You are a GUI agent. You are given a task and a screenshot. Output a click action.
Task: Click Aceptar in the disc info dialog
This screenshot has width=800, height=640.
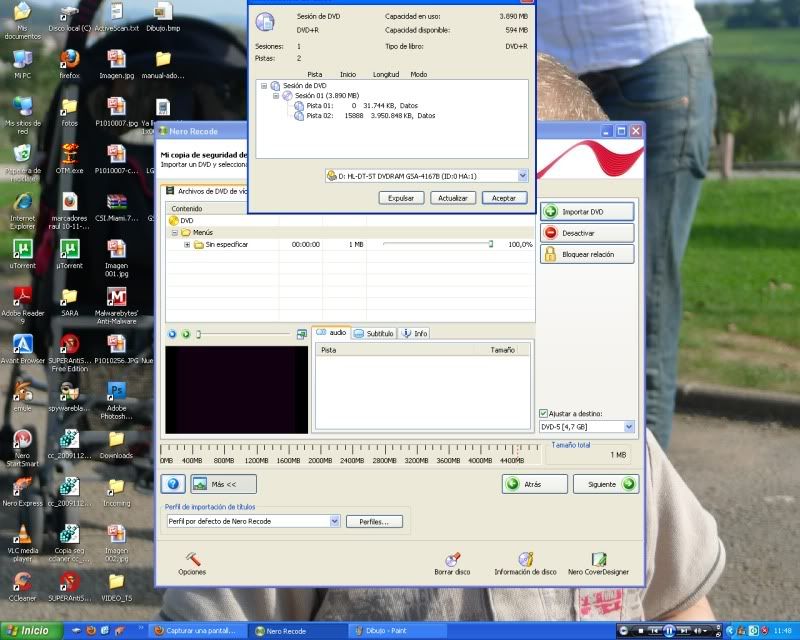(x=504, y=198)
